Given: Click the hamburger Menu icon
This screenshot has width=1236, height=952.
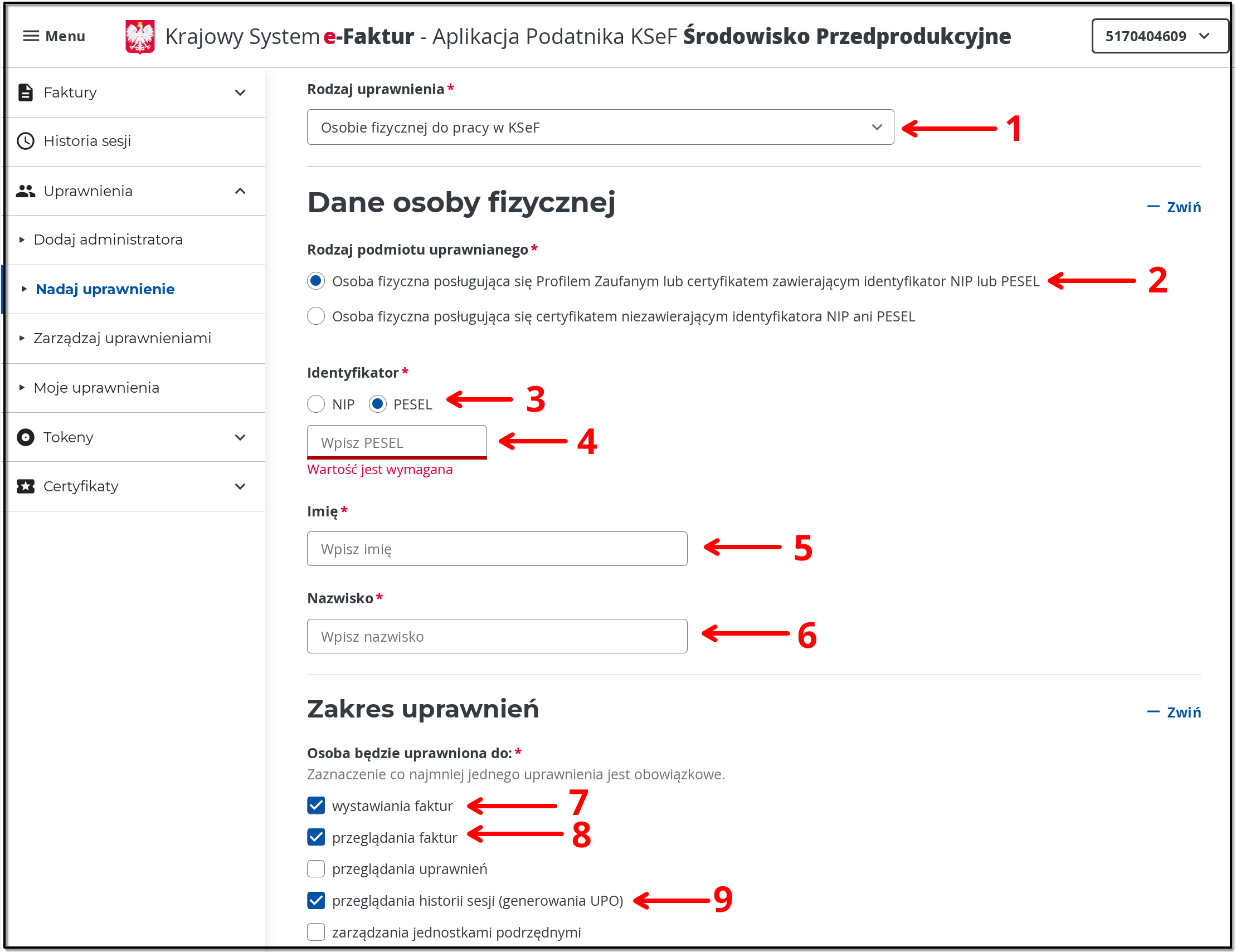Looking at the screenshot, I should pos(31,36).
